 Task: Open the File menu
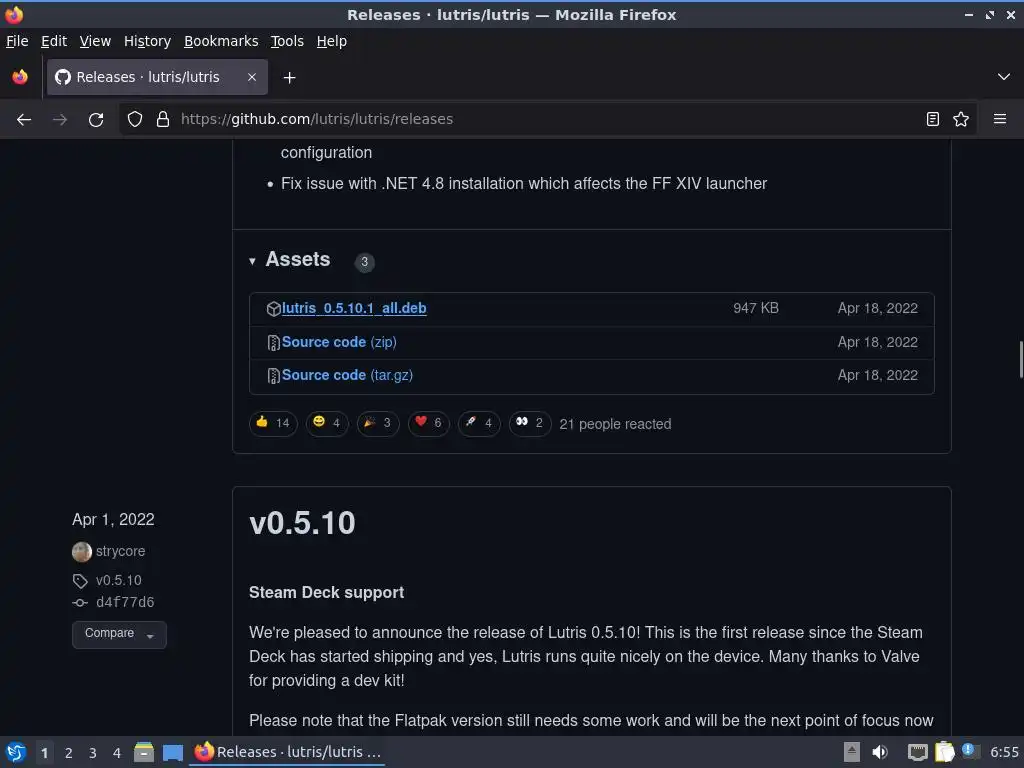pyautogui.click(x=17, y=41)
